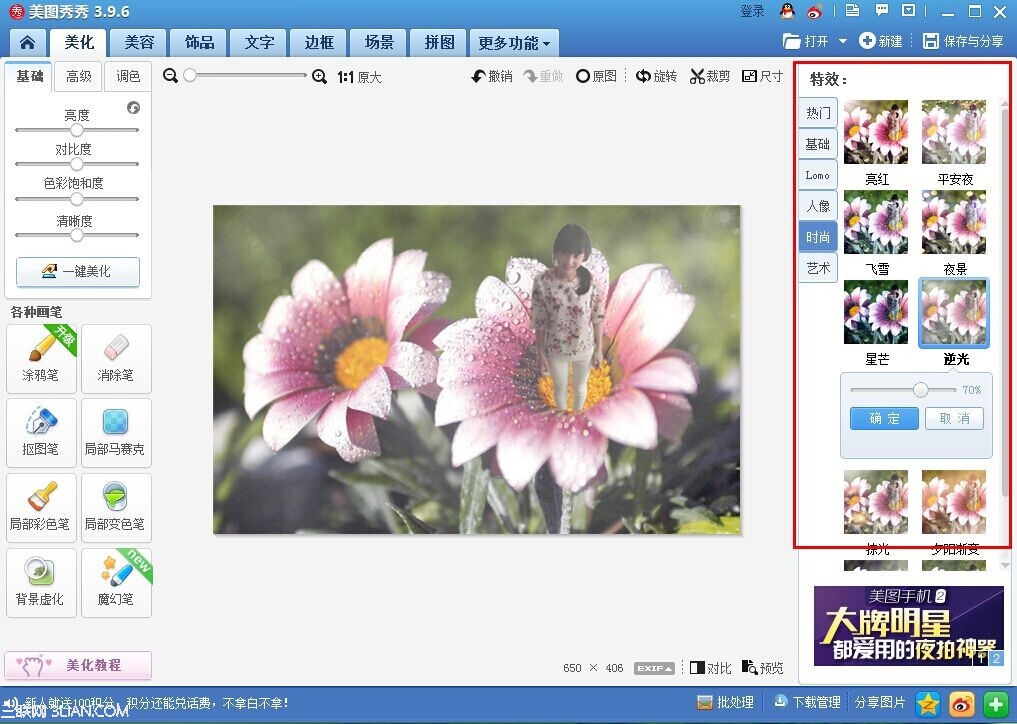The image size is (1017, 724).
Task: Open the 背景虚化 background blur tool
Action: click(41, 583)
